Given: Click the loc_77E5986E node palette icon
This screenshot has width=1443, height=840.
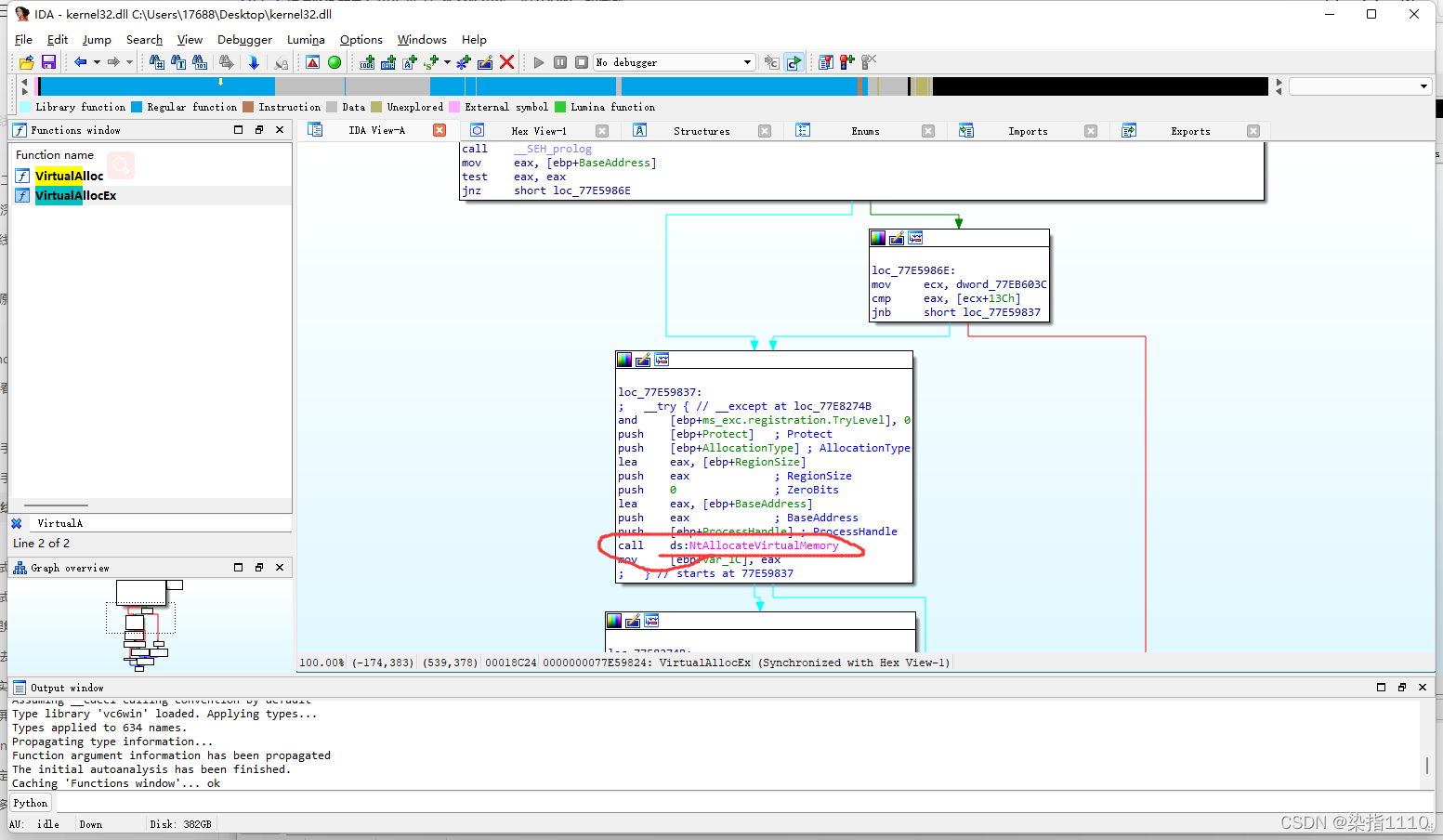Looking at the screenshot, I should [878, 238].
